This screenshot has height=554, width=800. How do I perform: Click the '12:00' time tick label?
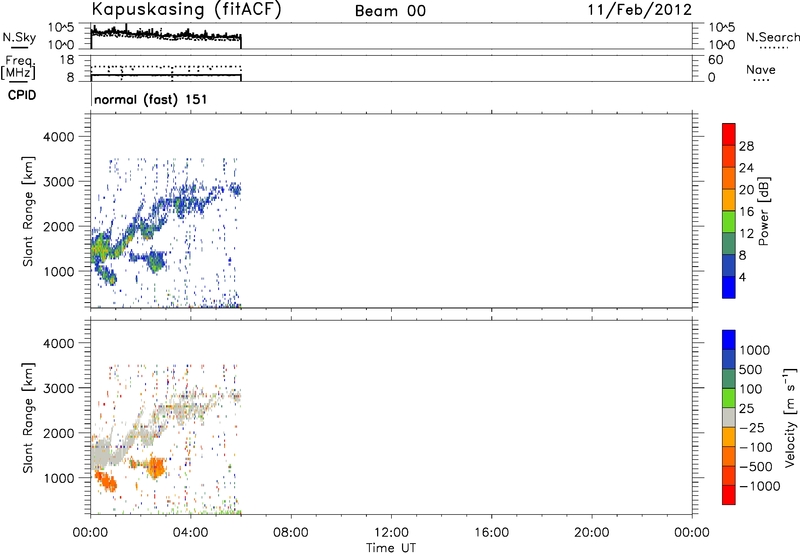391,533
